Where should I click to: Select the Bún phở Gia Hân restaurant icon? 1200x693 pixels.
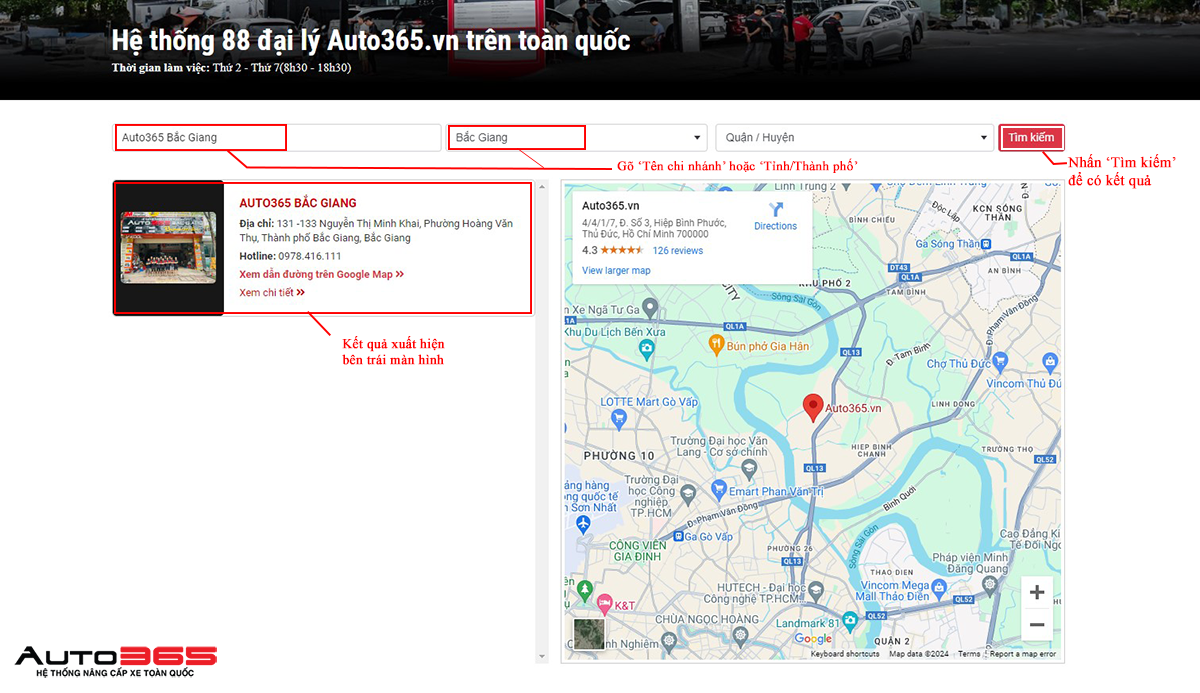click(716, 345)
